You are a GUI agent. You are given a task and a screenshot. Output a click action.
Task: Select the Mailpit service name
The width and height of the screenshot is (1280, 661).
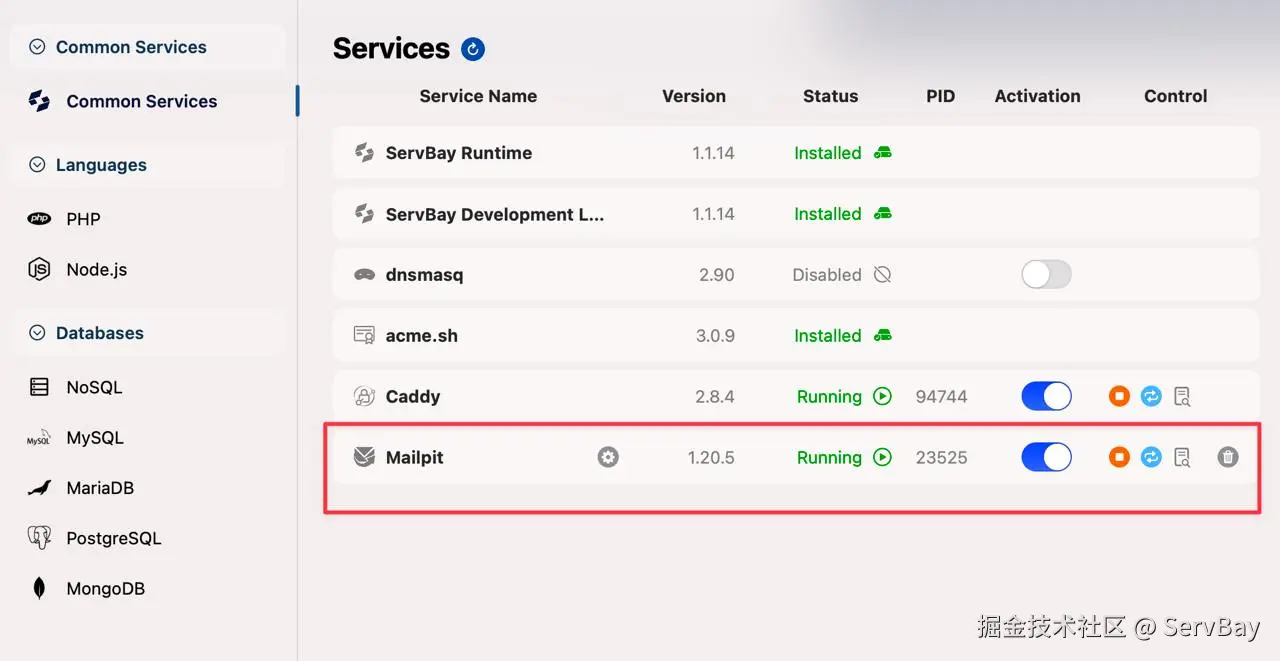click(415, 457)
